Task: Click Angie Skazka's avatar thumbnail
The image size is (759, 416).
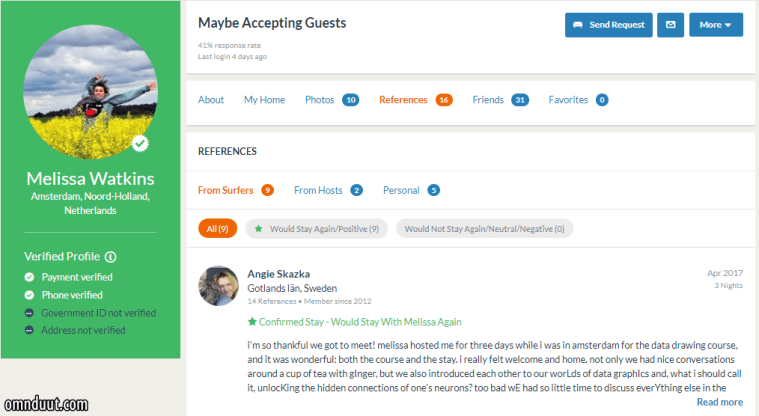Action: click(218, 285)
